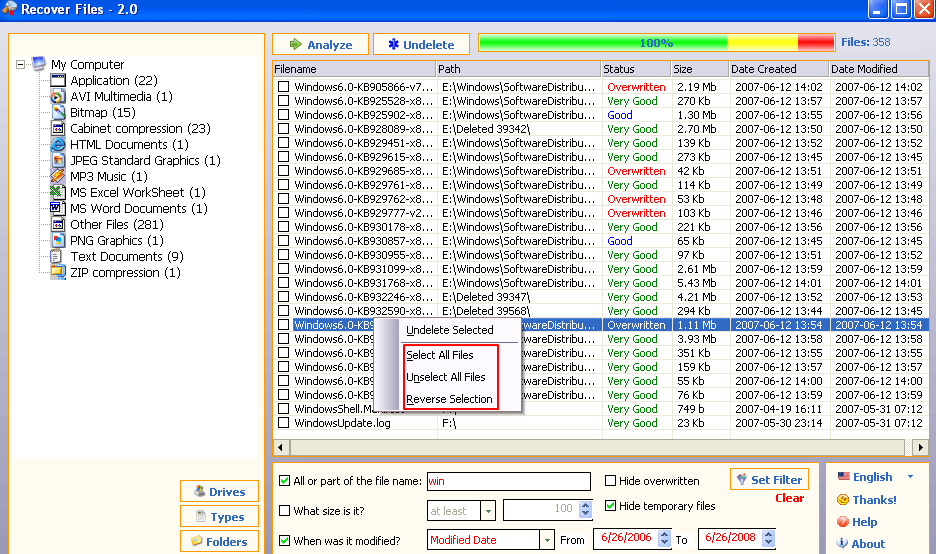Click the AVI Multimedia icon
Screen dimensions: 936x554
(x=58, y=97)
